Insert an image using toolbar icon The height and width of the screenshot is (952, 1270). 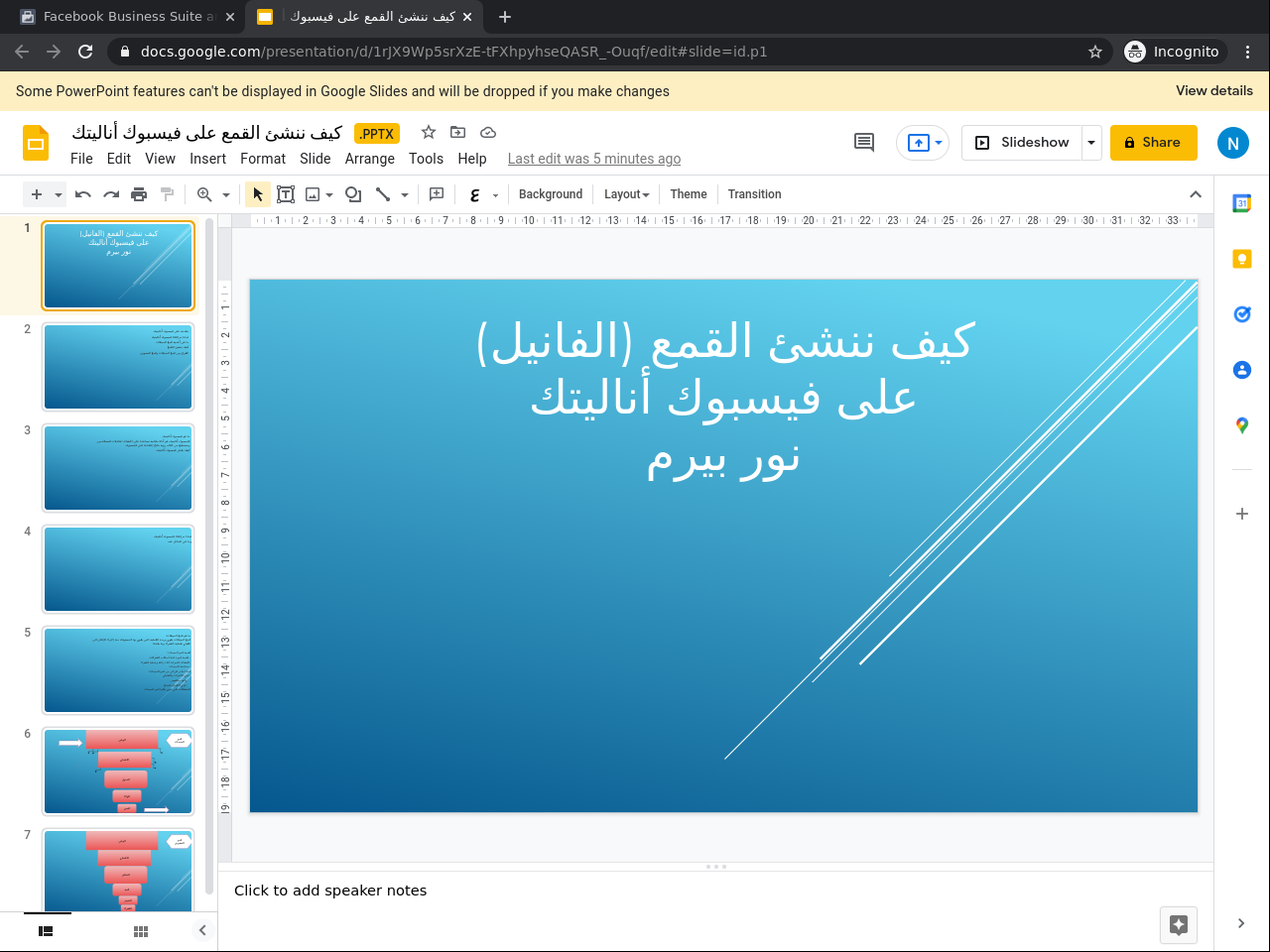313,194
